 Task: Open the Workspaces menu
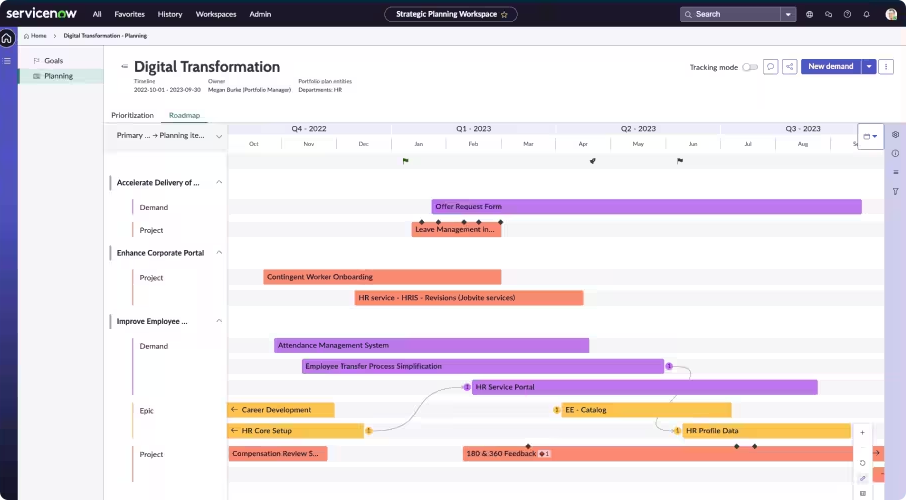[x=216, y=14]
